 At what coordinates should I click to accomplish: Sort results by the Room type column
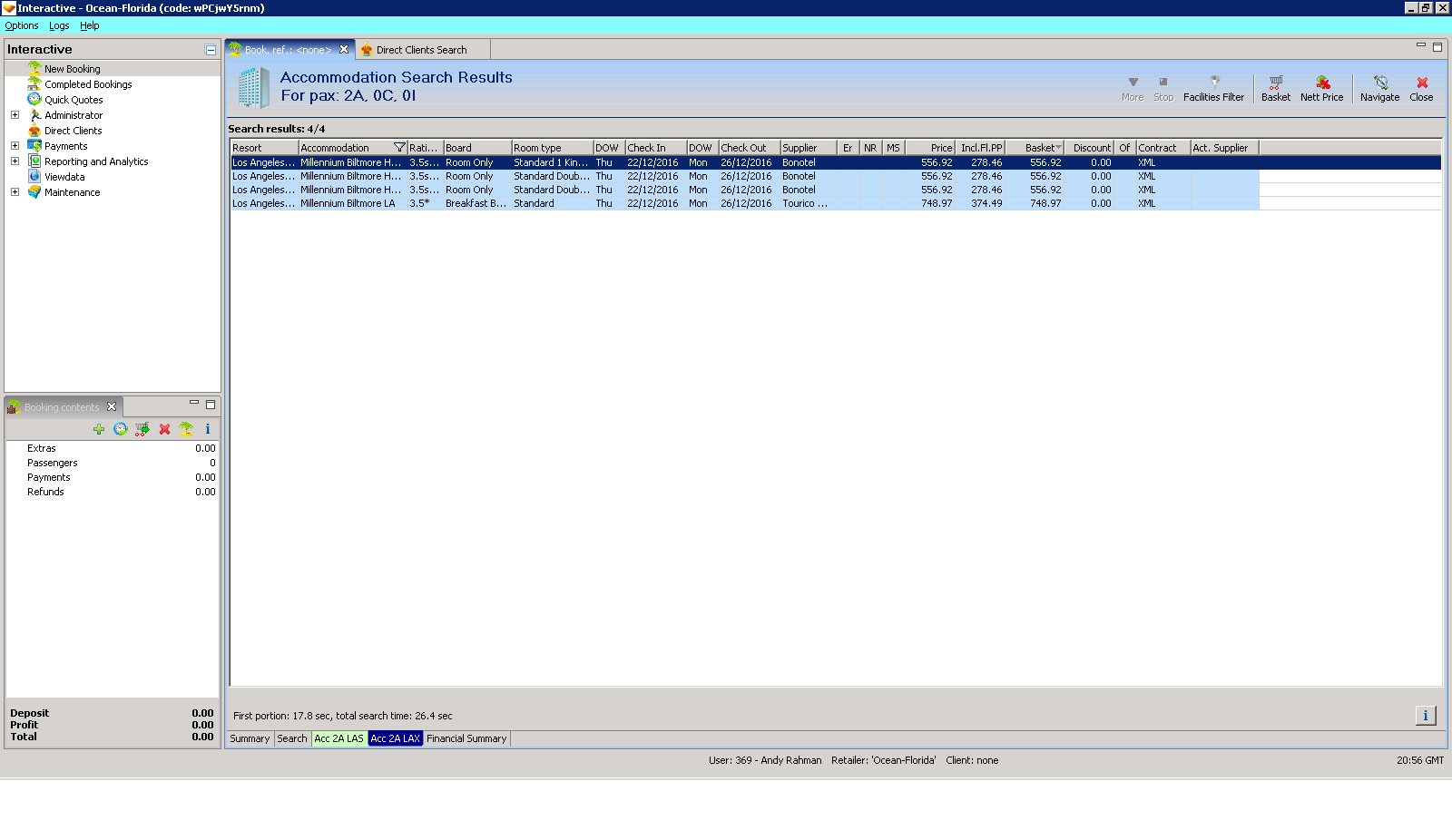tap(553, 148)
